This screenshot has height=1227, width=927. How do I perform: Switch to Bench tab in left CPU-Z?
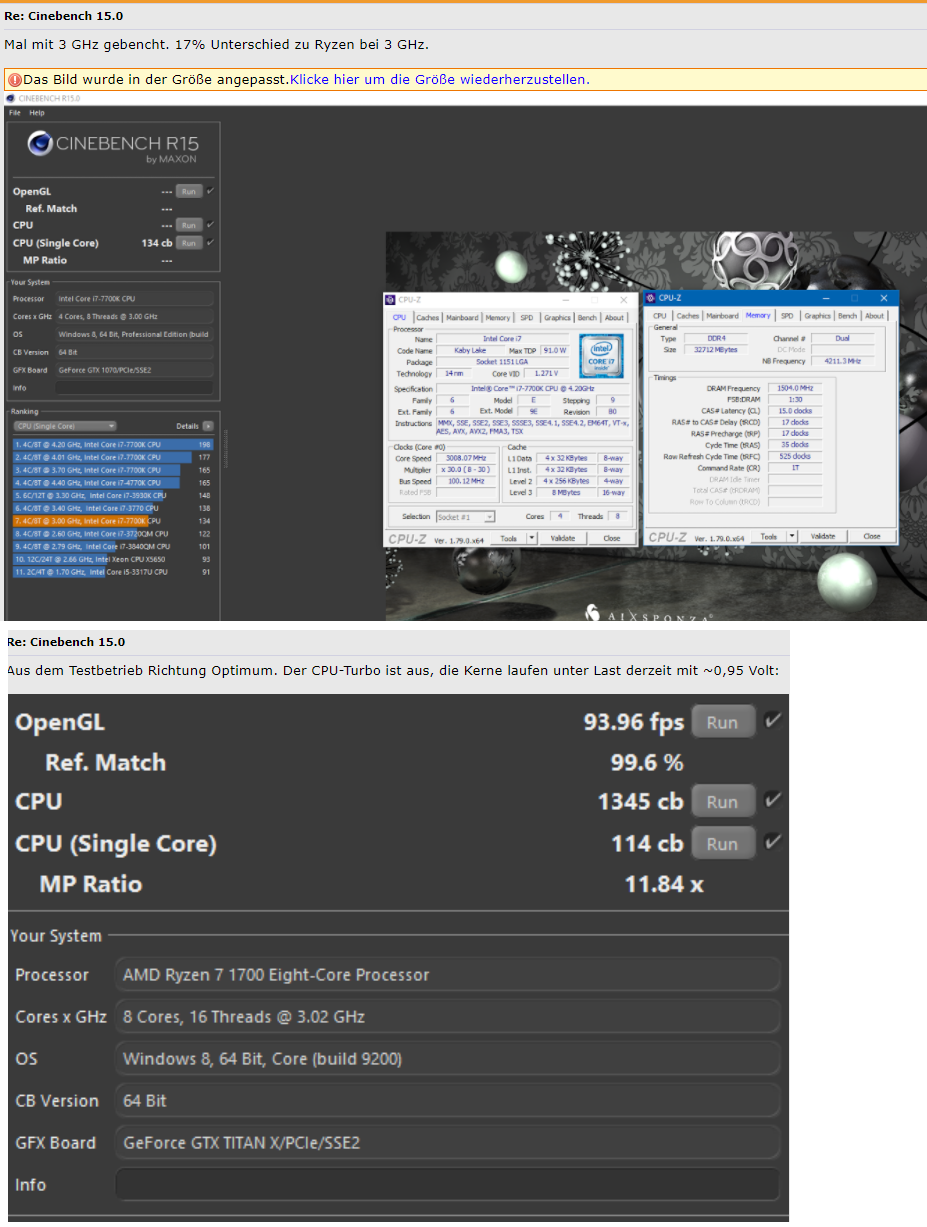tap(587, 318)
